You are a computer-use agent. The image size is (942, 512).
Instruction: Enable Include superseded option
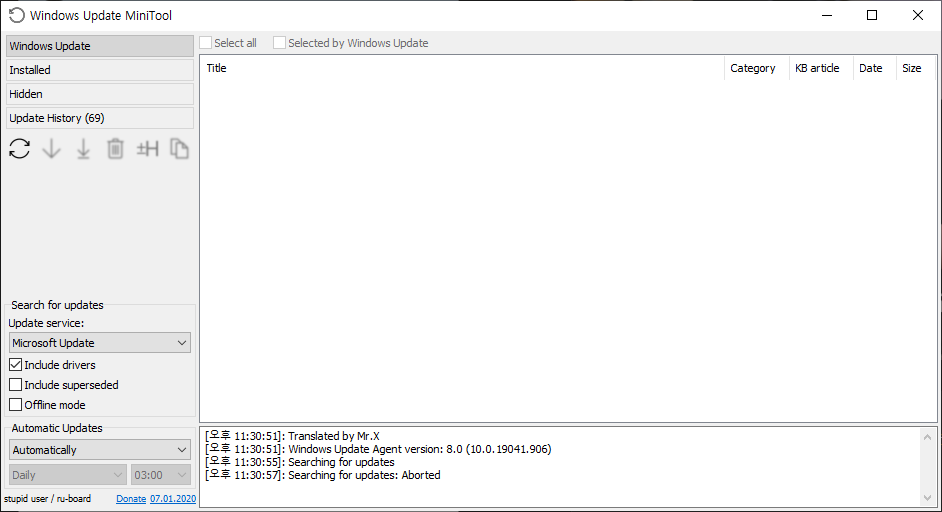click(16, 385)
